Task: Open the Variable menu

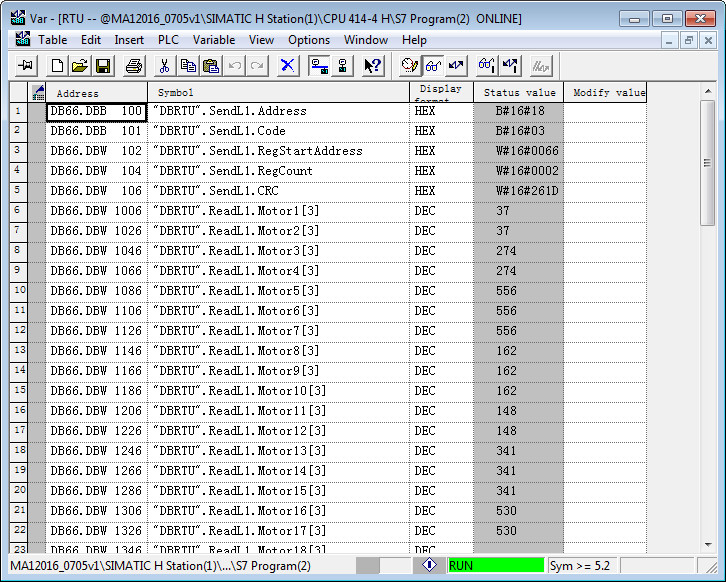Action: pyautogui.click(x=214, y=40)
